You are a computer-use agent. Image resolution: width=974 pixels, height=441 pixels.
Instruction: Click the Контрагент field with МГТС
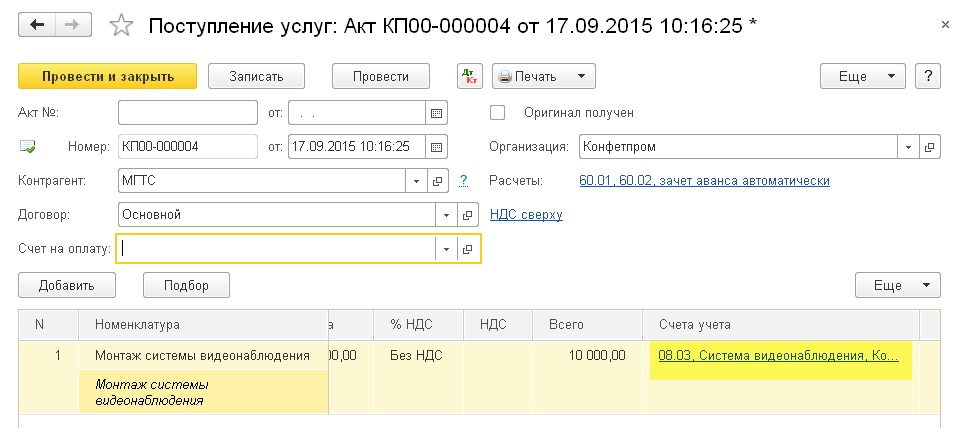click(x=262, y=181)
